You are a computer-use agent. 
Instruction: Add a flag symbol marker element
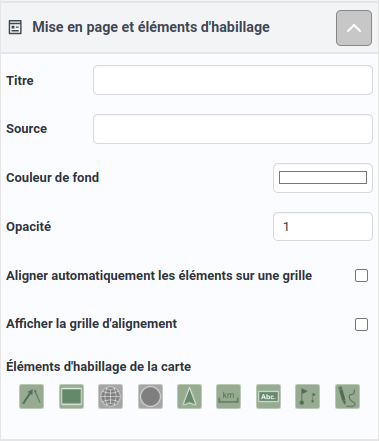[308, 396]
